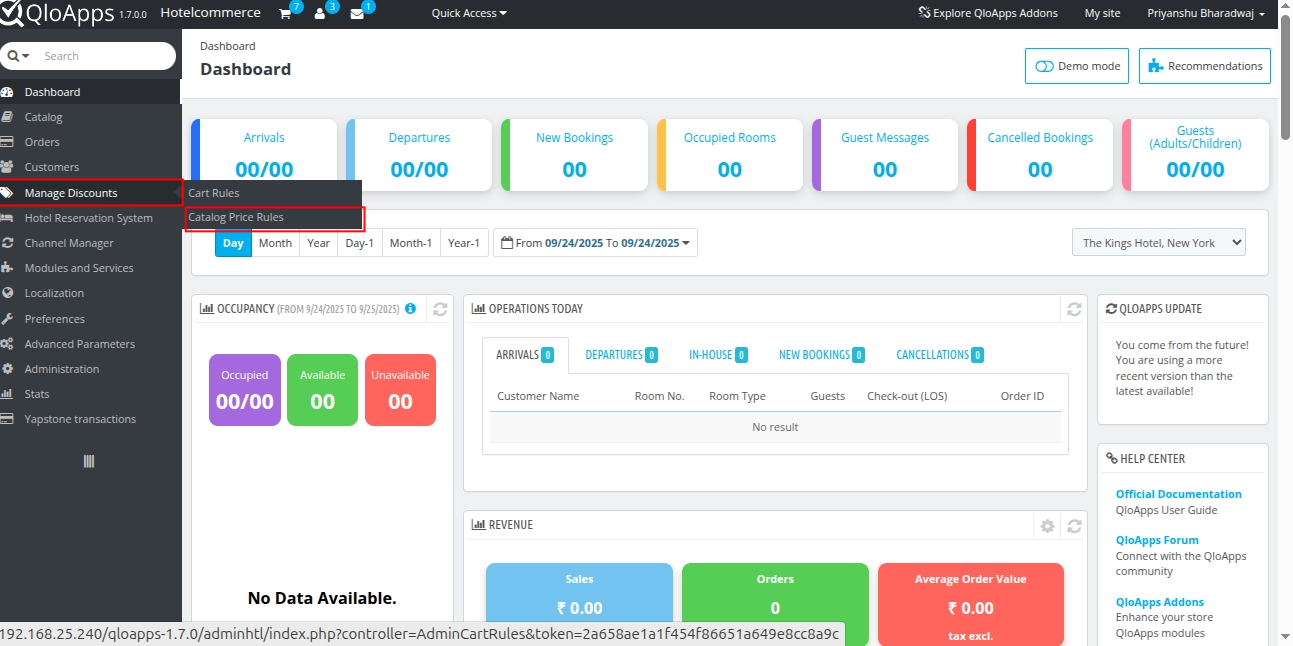Viewport: 1293px width, 646px height.
Task: Open the customers icon in top bar
Action: (x=320, y=14)
